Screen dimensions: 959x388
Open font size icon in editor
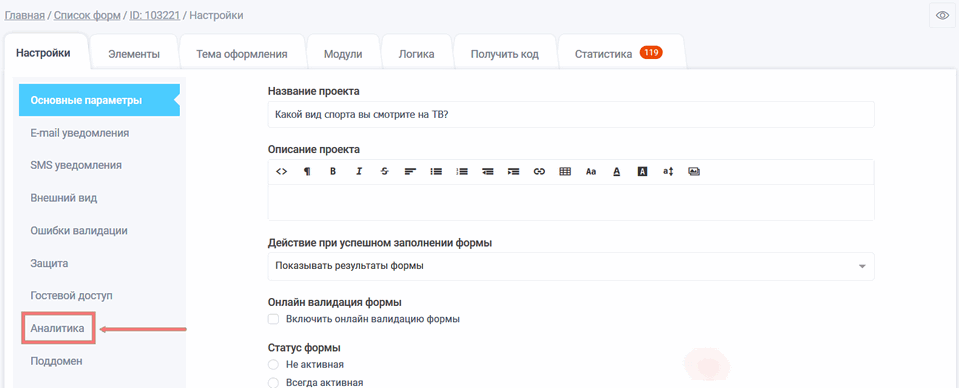click(x=668, y=172)
